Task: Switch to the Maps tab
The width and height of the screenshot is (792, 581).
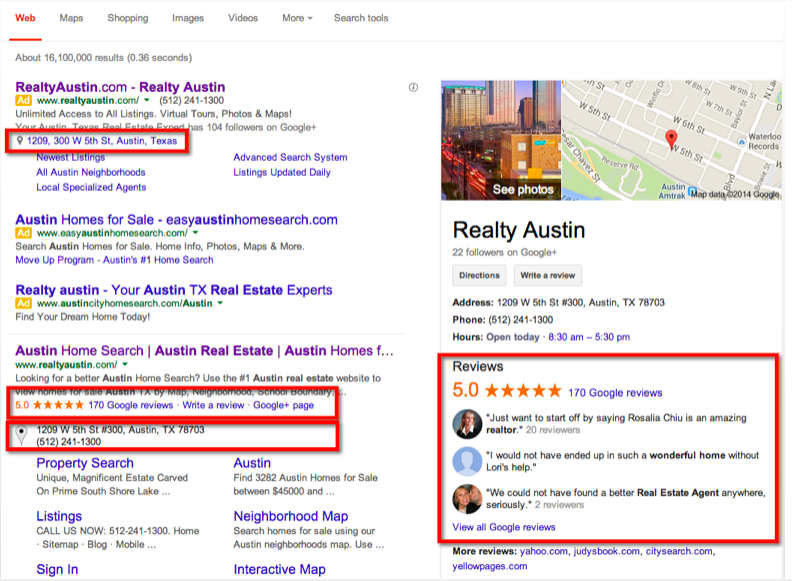Action: point(71,18)
